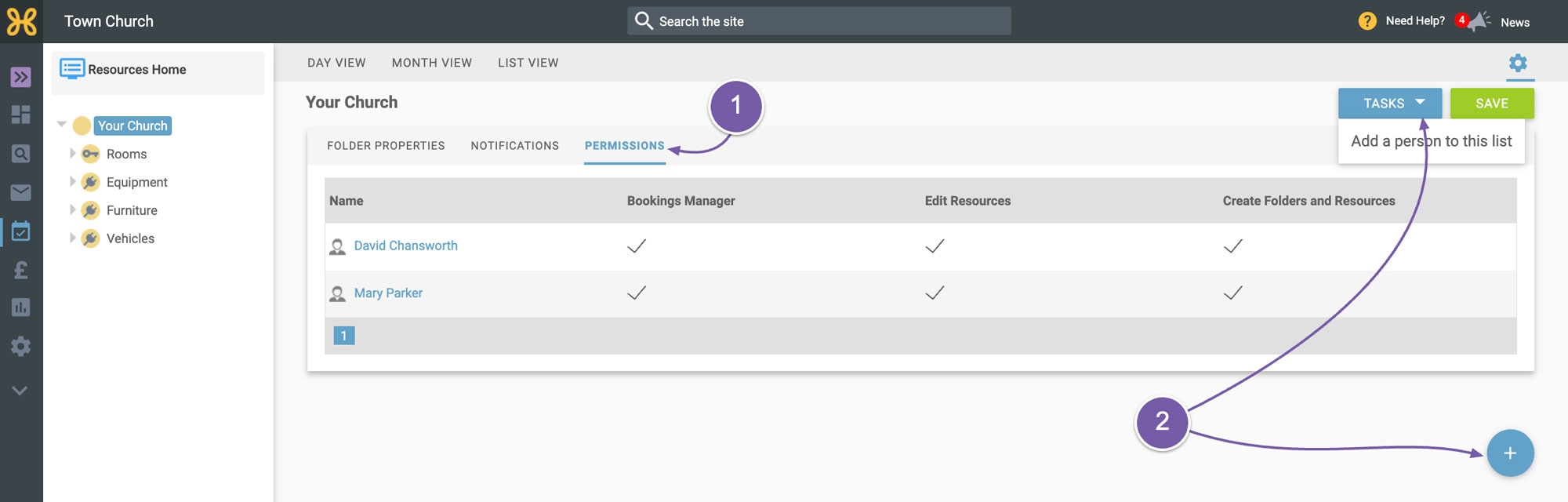Toggle David Chansworth's Bookings Manager tick
The image size is (1568, 502).
point(637,246)
